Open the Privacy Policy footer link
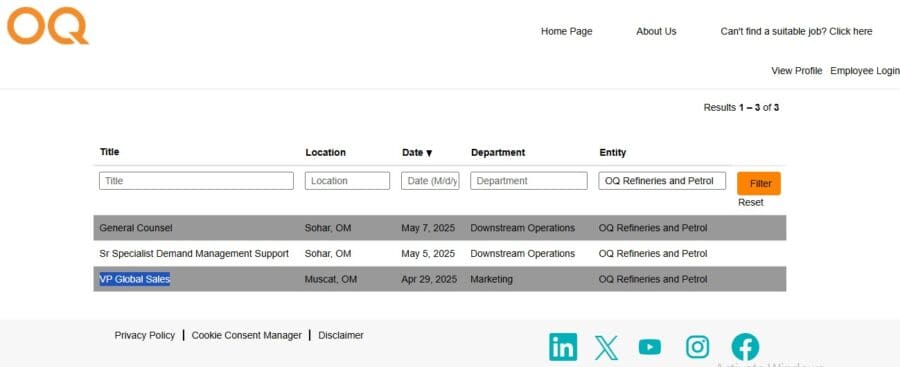Image resolution: width=900 pixels, height=367 pixels. pos(145,335)
